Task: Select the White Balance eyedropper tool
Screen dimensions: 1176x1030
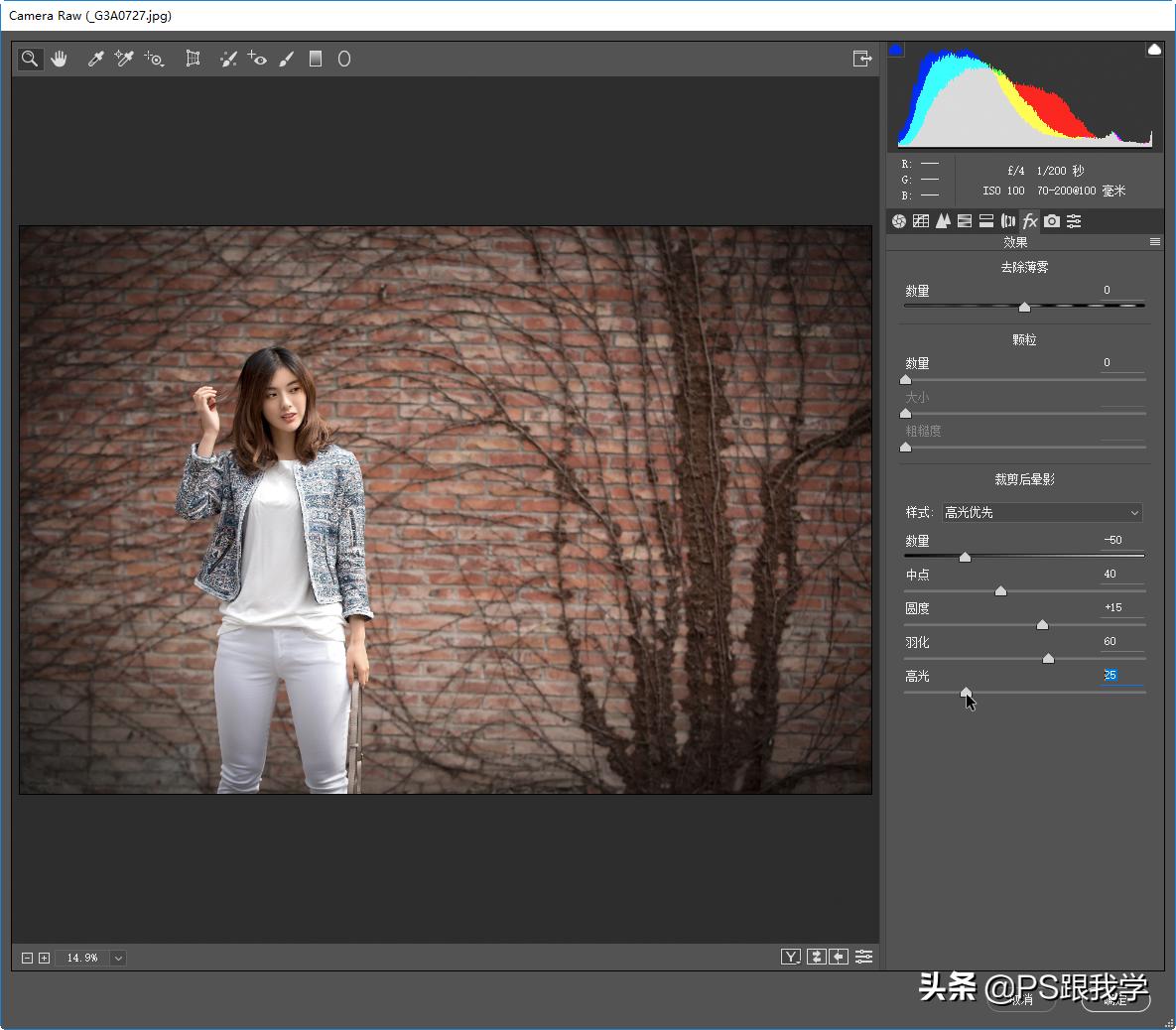Action: tap(94, 59)
